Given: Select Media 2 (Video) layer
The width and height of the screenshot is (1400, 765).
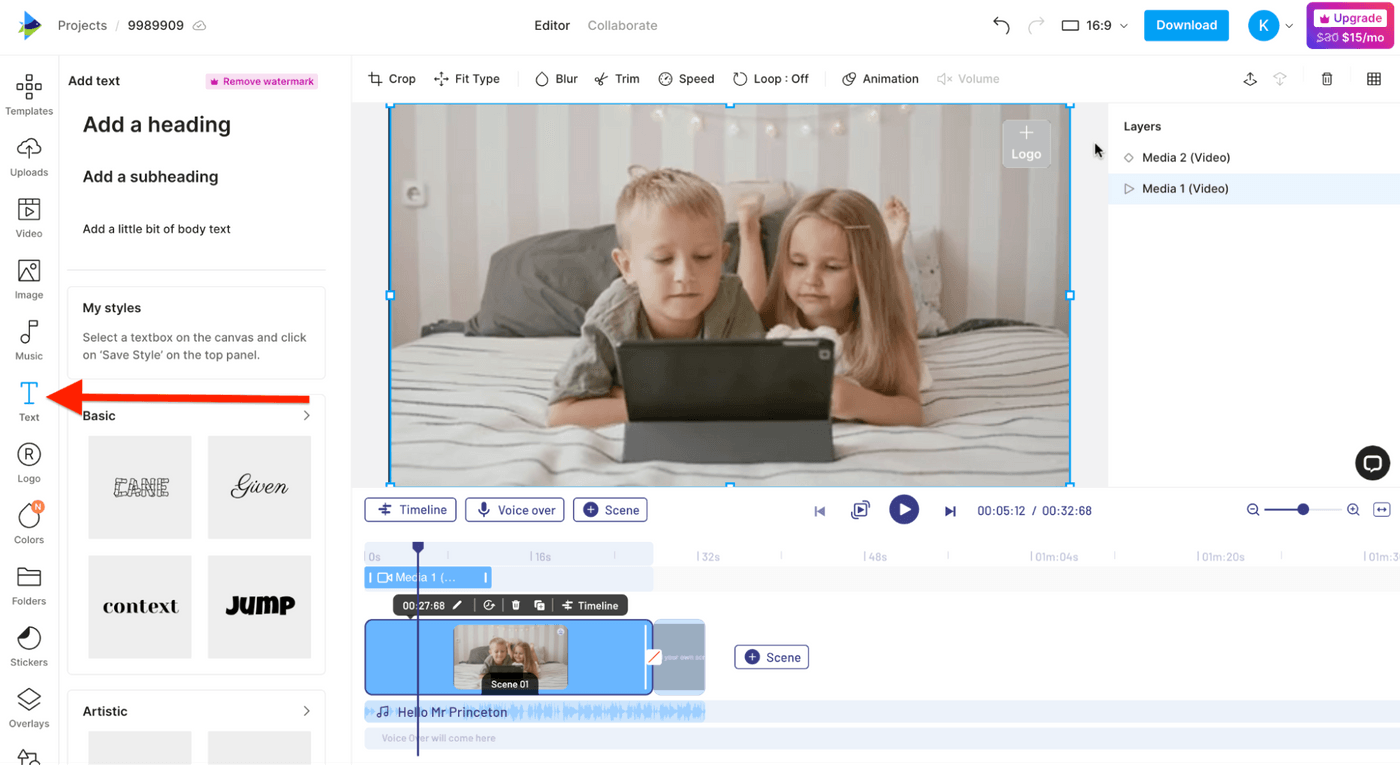Looking at the screenshot, I should pyautogui.click(x=1185, y=157).
